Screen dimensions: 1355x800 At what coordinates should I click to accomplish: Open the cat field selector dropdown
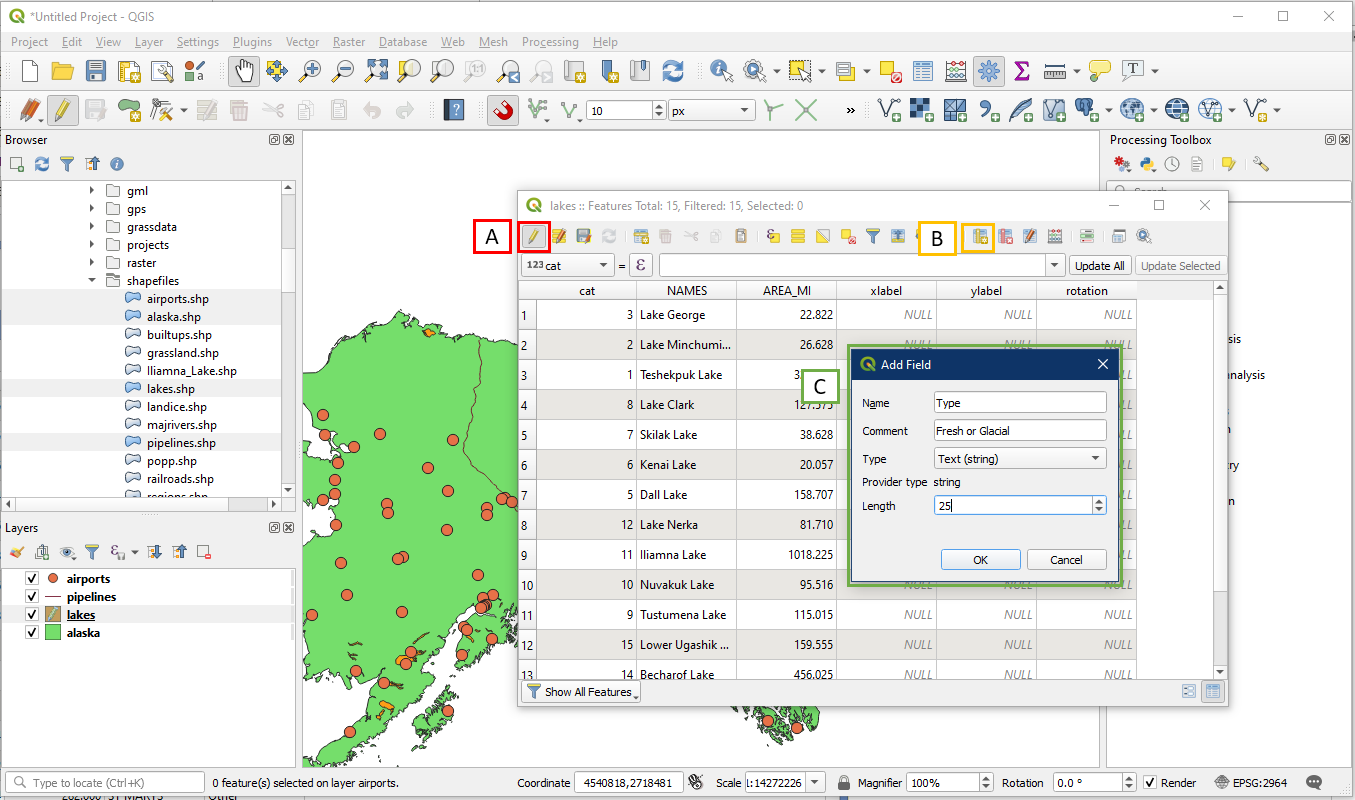click(568, 266)
